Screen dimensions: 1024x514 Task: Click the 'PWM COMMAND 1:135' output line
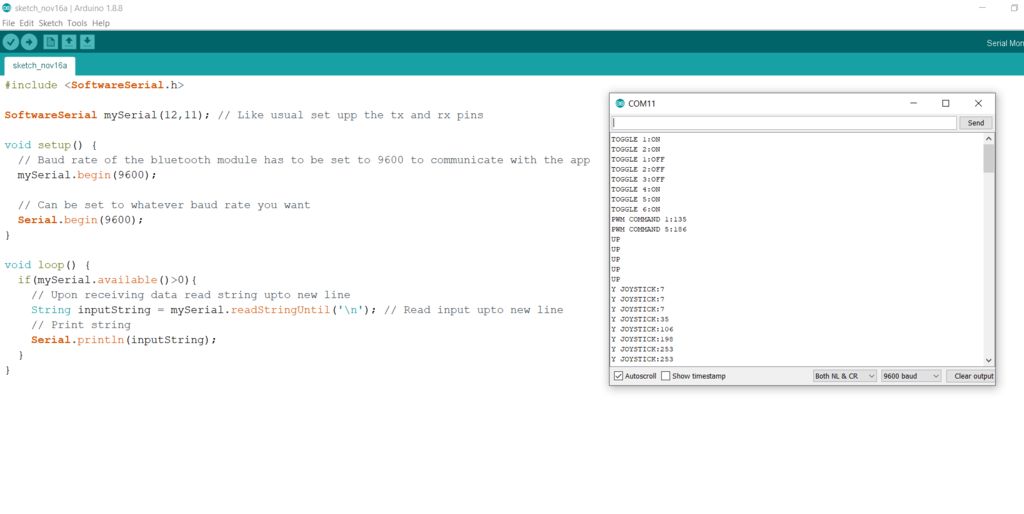point(648,219)
